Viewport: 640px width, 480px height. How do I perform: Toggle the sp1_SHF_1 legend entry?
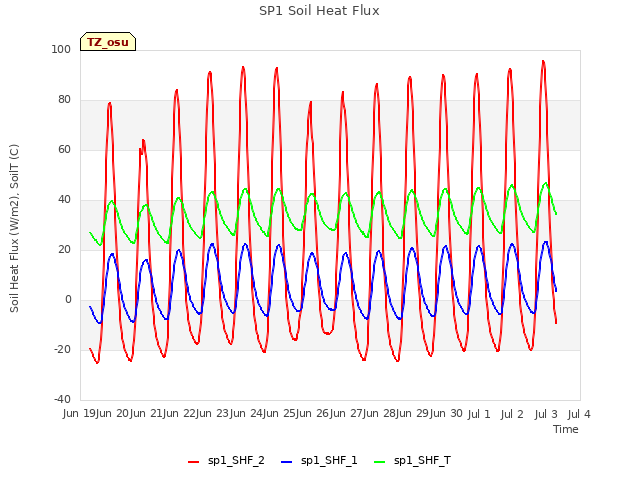(x=319, y=461)
